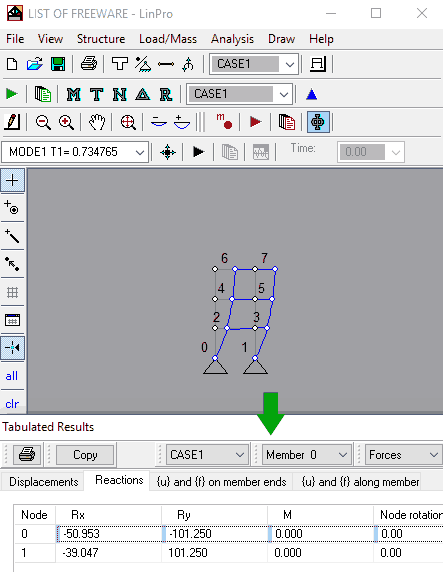
Task: Click the support/restraint icon with percent symbol
Action: pyautogui.click(x=143, y=64)
